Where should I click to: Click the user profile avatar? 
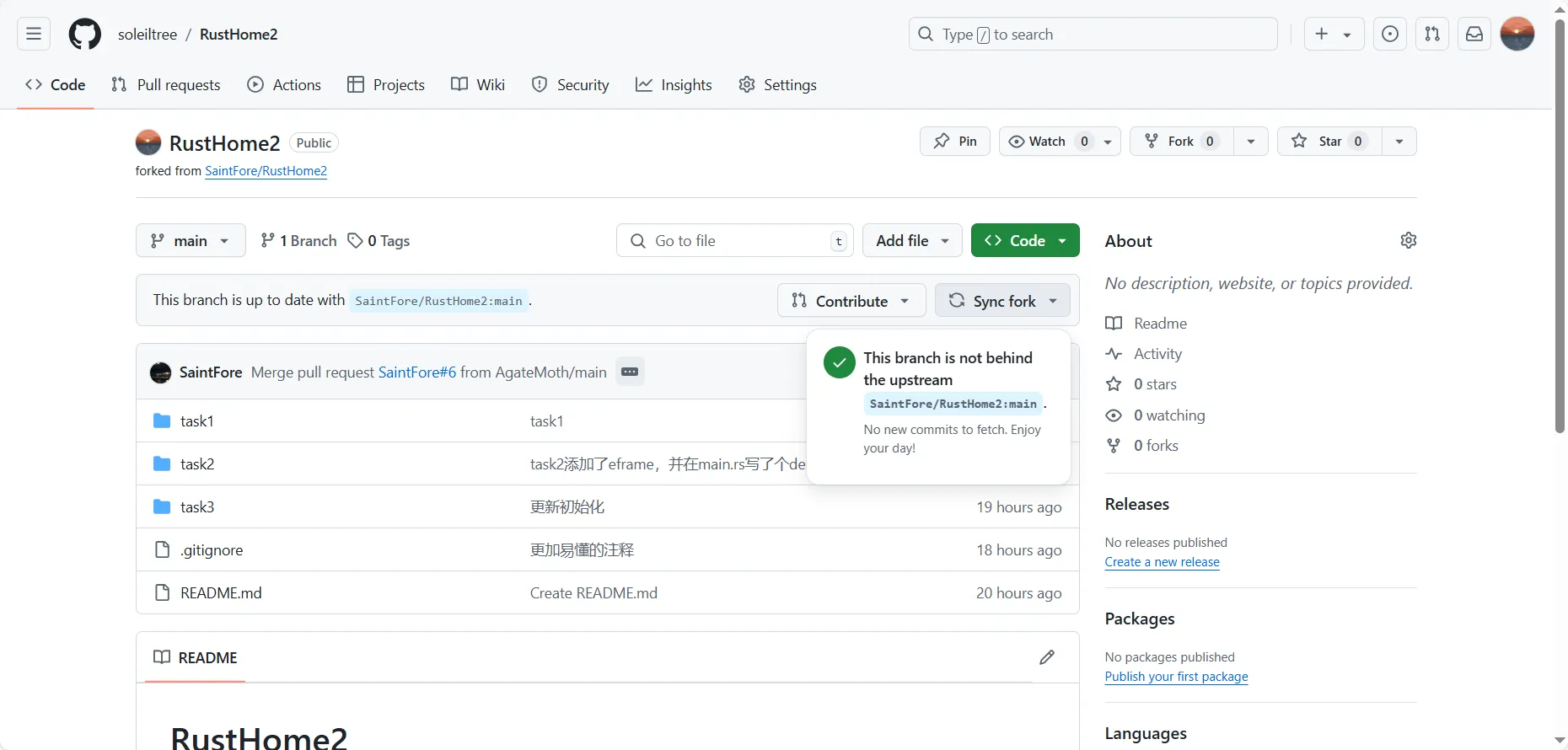(x=1517, y=35)
